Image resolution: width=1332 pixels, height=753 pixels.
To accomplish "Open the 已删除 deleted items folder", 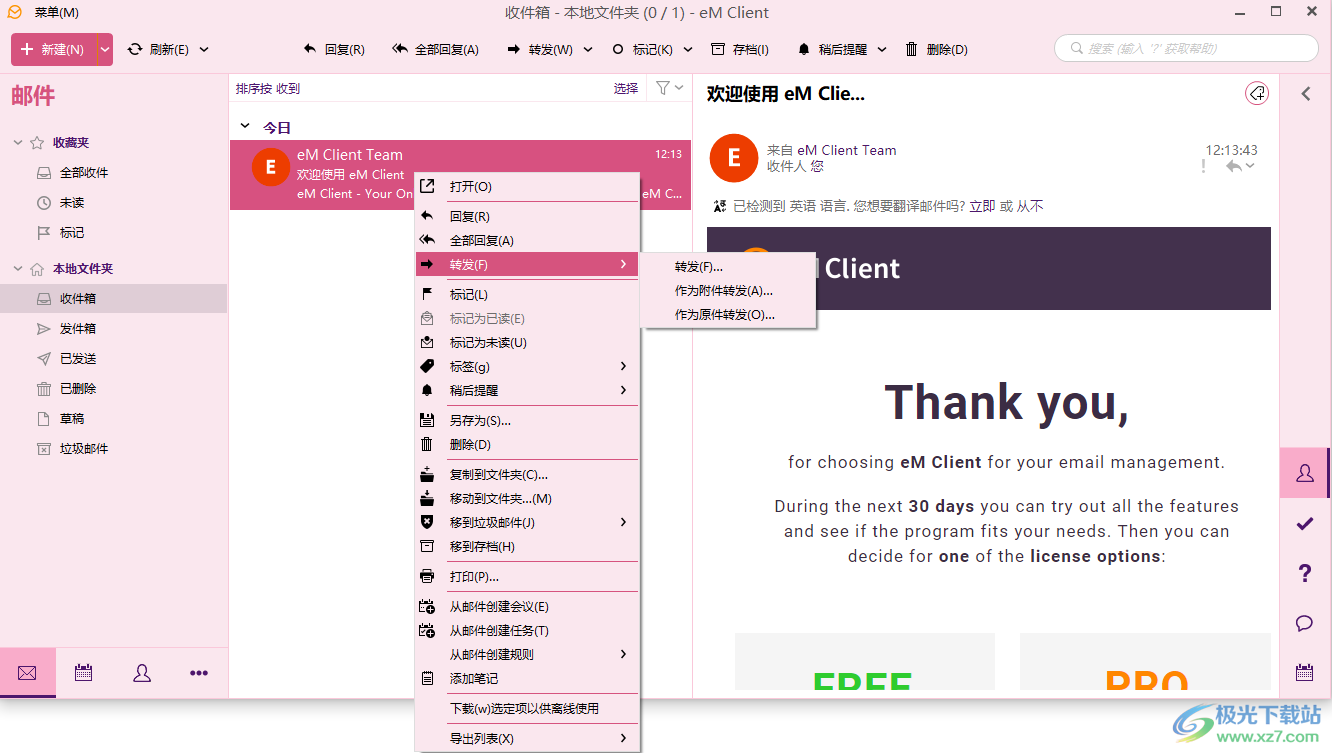I will [x=78, y=388].
